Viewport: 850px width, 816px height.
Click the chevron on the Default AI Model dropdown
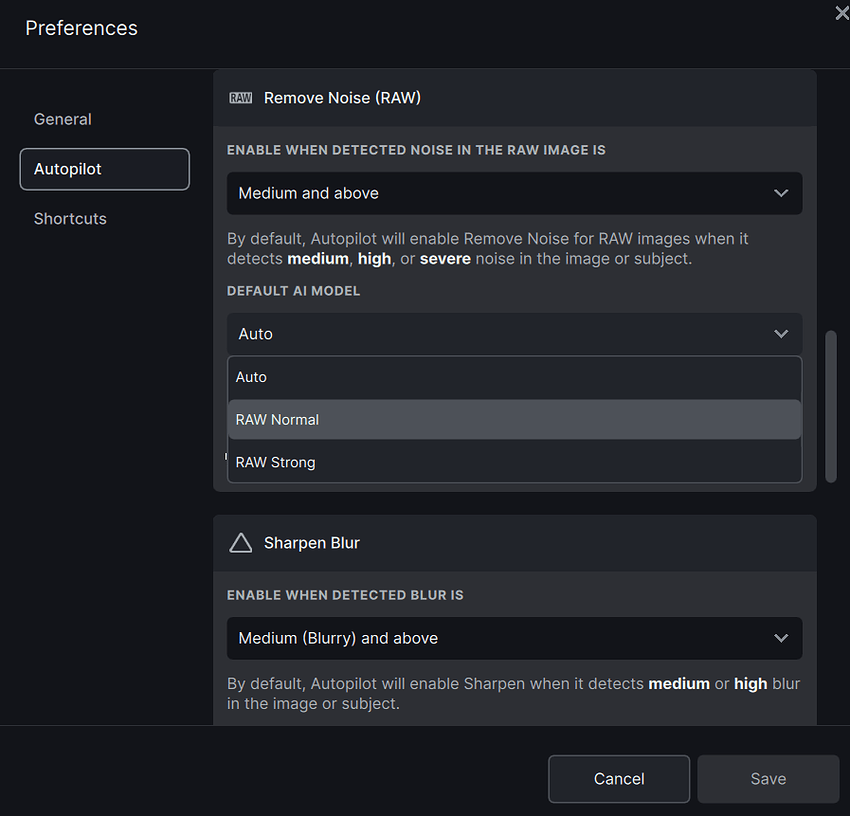[x=781, y=334]
